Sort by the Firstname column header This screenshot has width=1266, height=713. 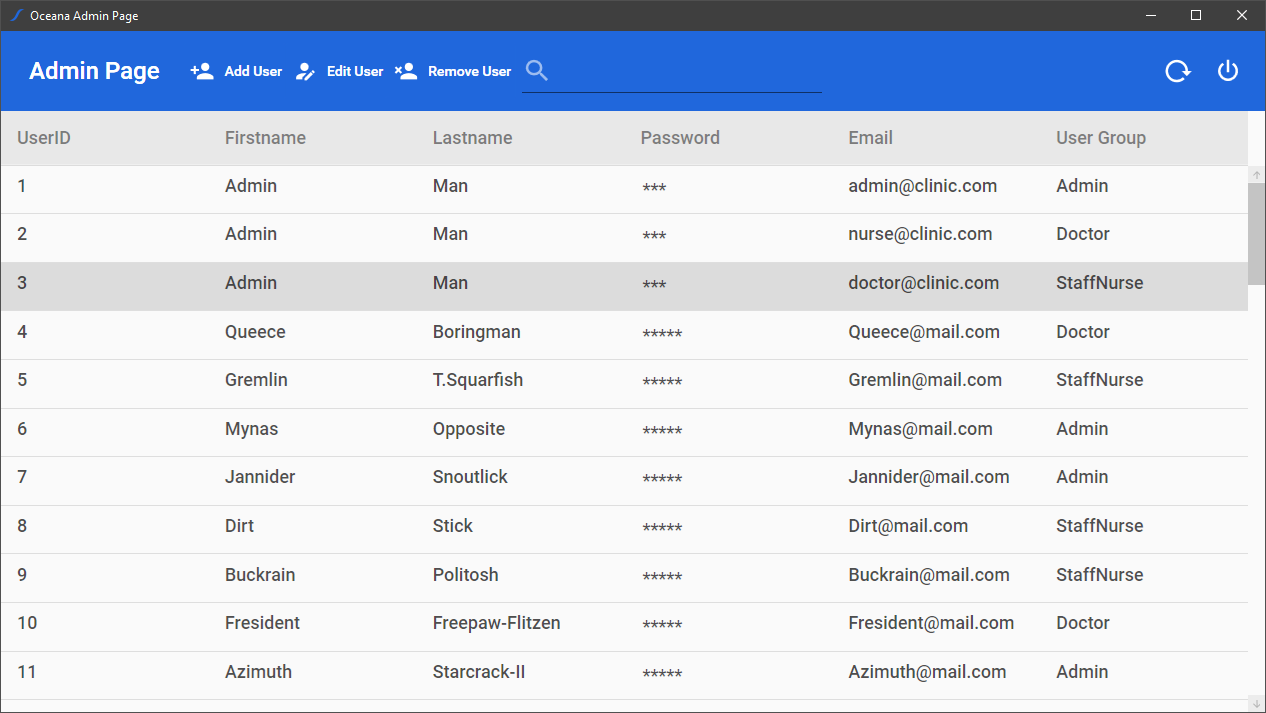pyautogui.click(x=265, y=138)
